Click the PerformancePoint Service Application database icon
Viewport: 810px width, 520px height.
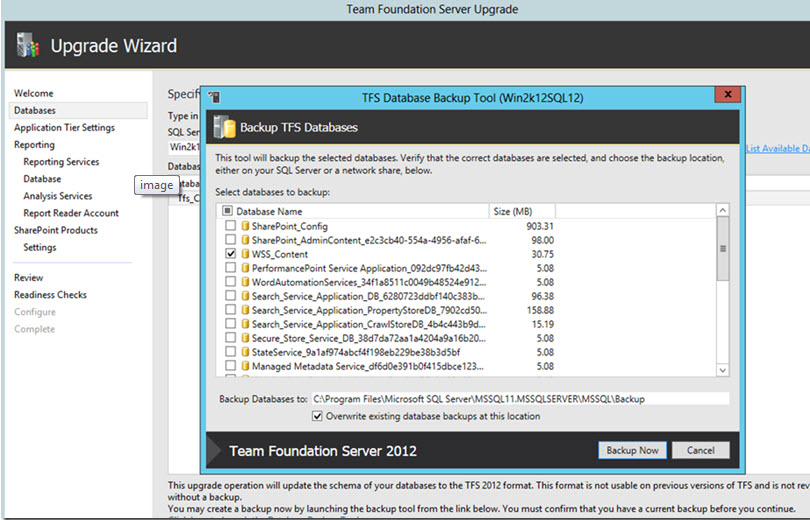(245, 267)
